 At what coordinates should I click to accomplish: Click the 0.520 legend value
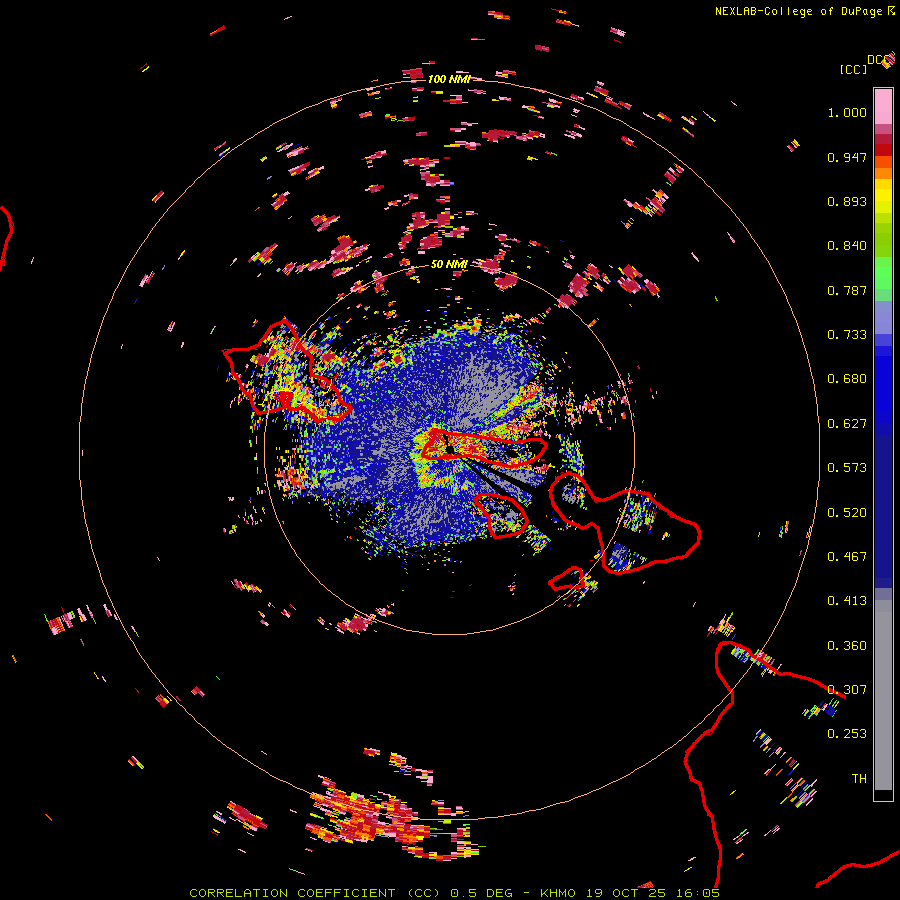847,513
